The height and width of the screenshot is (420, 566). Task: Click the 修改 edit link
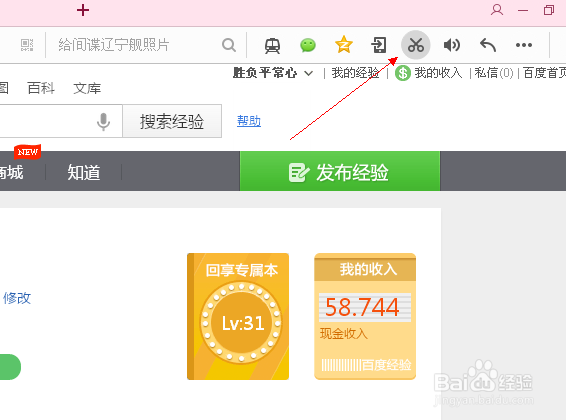[17, 298]
